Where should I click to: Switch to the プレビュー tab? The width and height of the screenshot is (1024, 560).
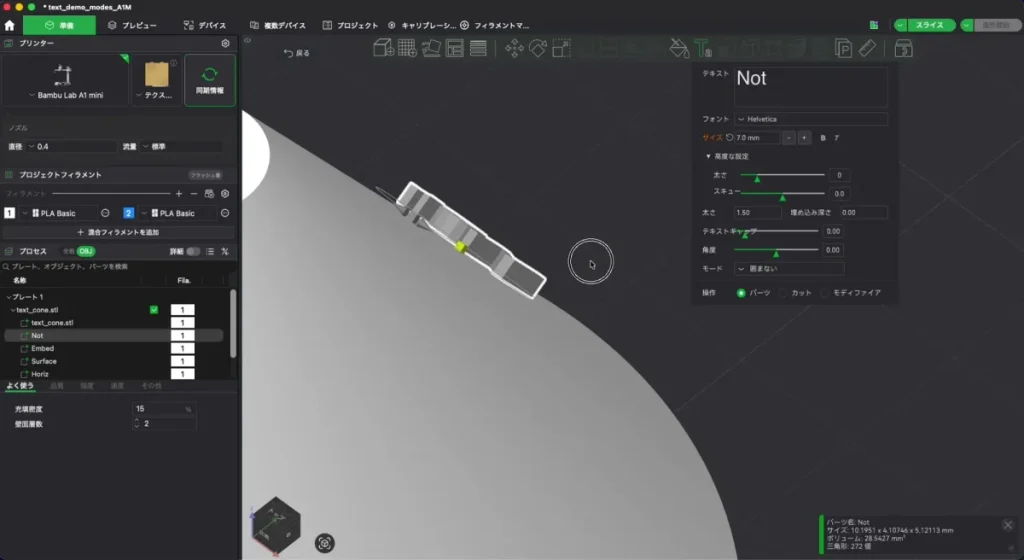point(133,25)
